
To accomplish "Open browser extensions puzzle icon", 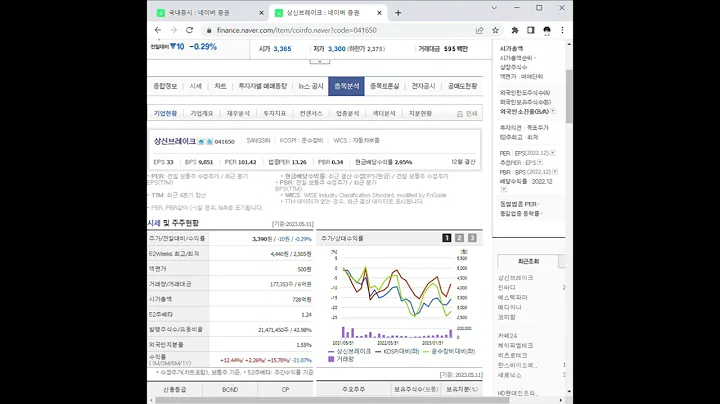I will coord(515,30).
